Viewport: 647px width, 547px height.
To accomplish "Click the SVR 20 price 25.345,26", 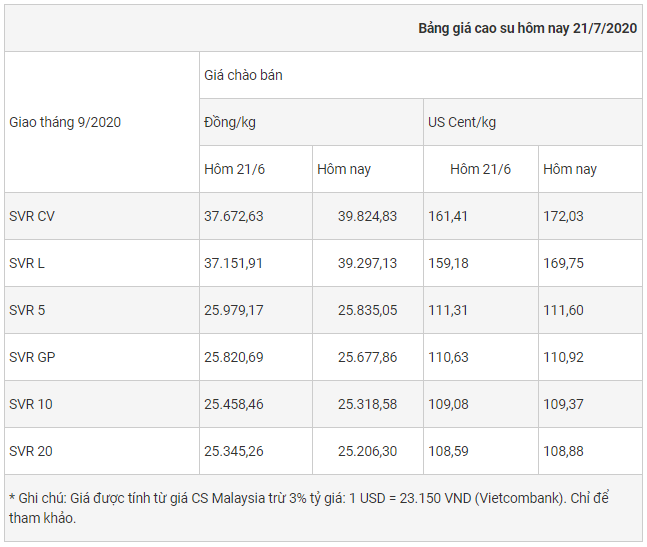I will click(234, 451).
